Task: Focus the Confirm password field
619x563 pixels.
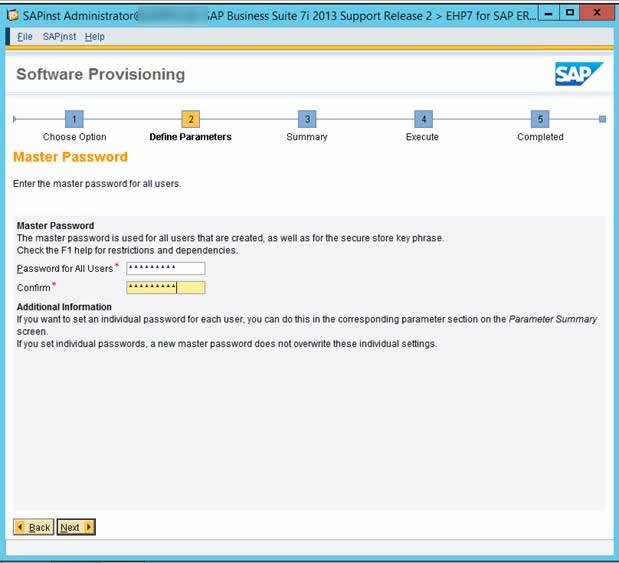Action: pos(166,287)
